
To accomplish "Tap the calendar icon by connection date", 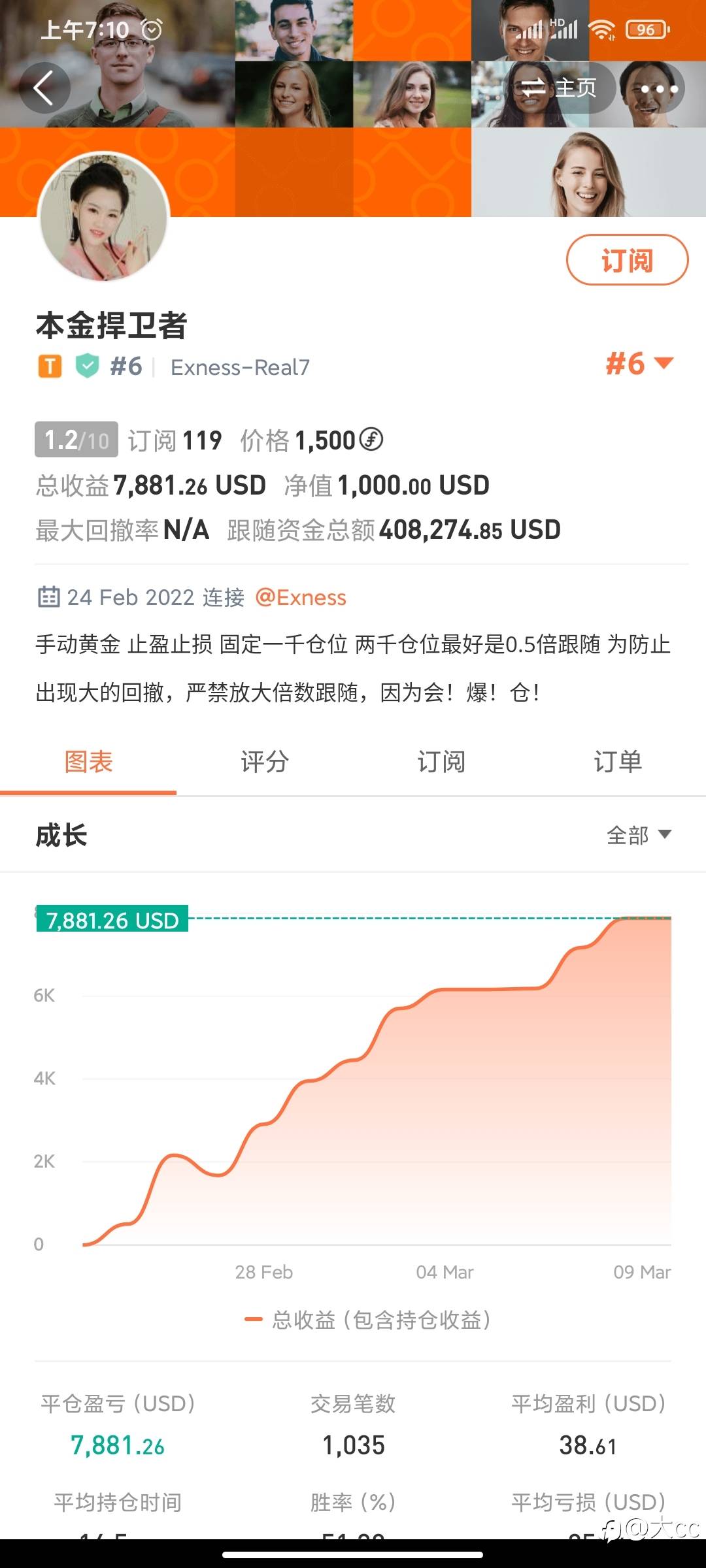I will coord(48,597).
